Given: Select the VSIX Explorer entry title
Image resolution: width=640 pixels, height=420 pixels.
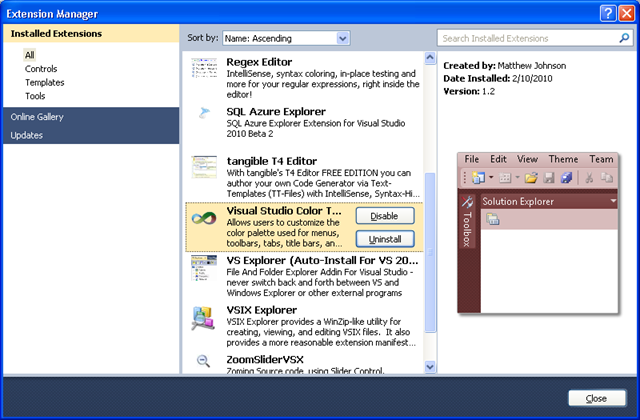Looking at the screenshot, I should click(262, 310).
